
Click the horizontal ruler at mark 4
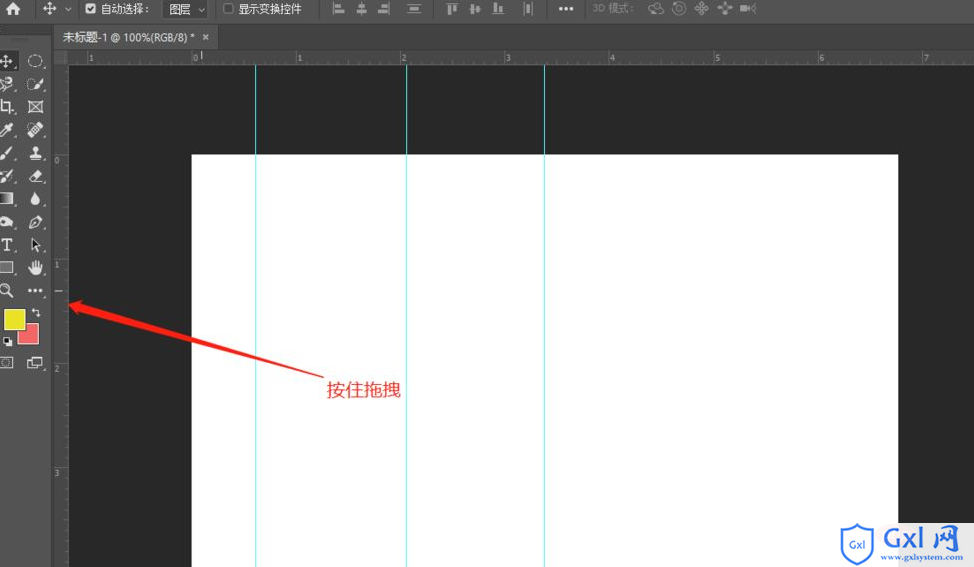(612, 58)
